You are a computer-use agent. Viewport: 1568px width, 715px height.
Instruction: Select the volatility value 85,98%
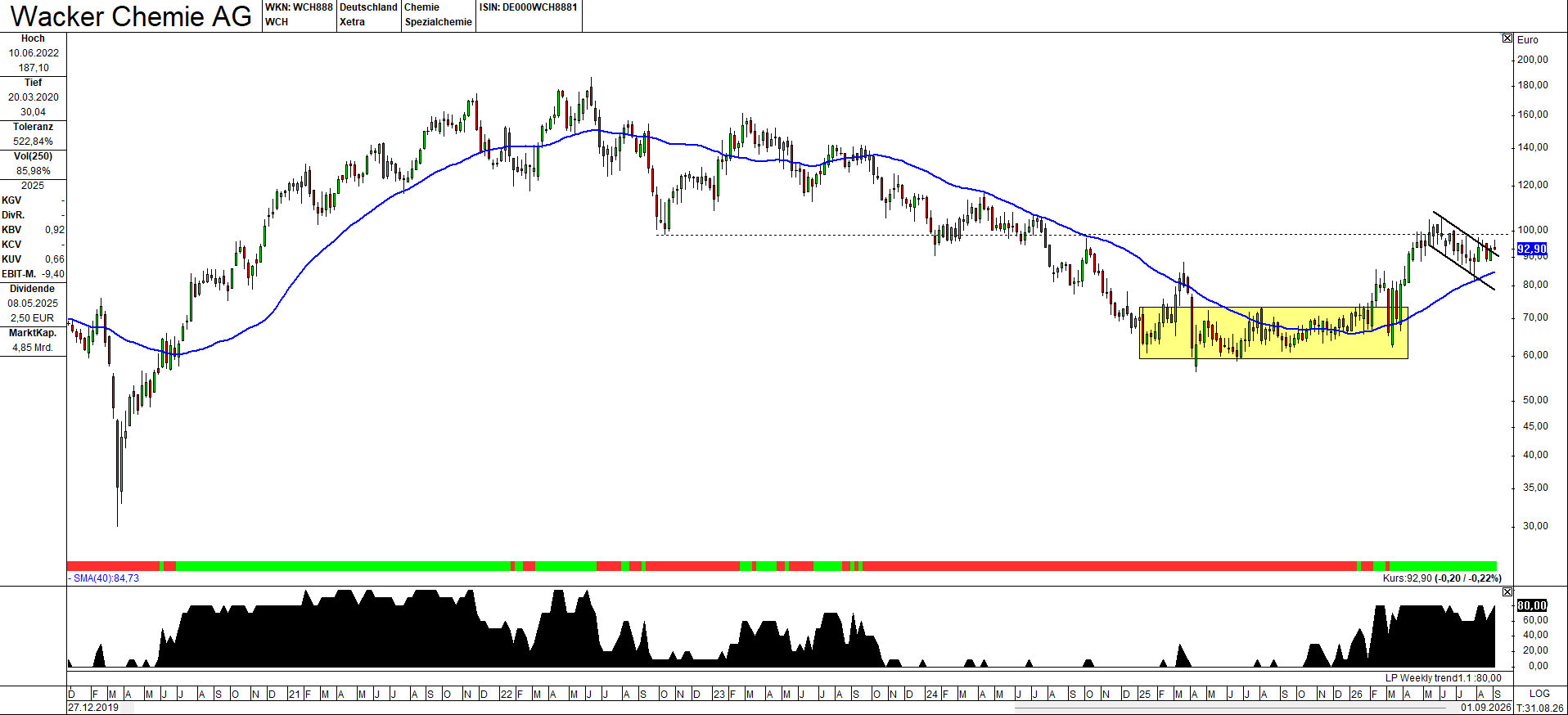coord(34,171)
